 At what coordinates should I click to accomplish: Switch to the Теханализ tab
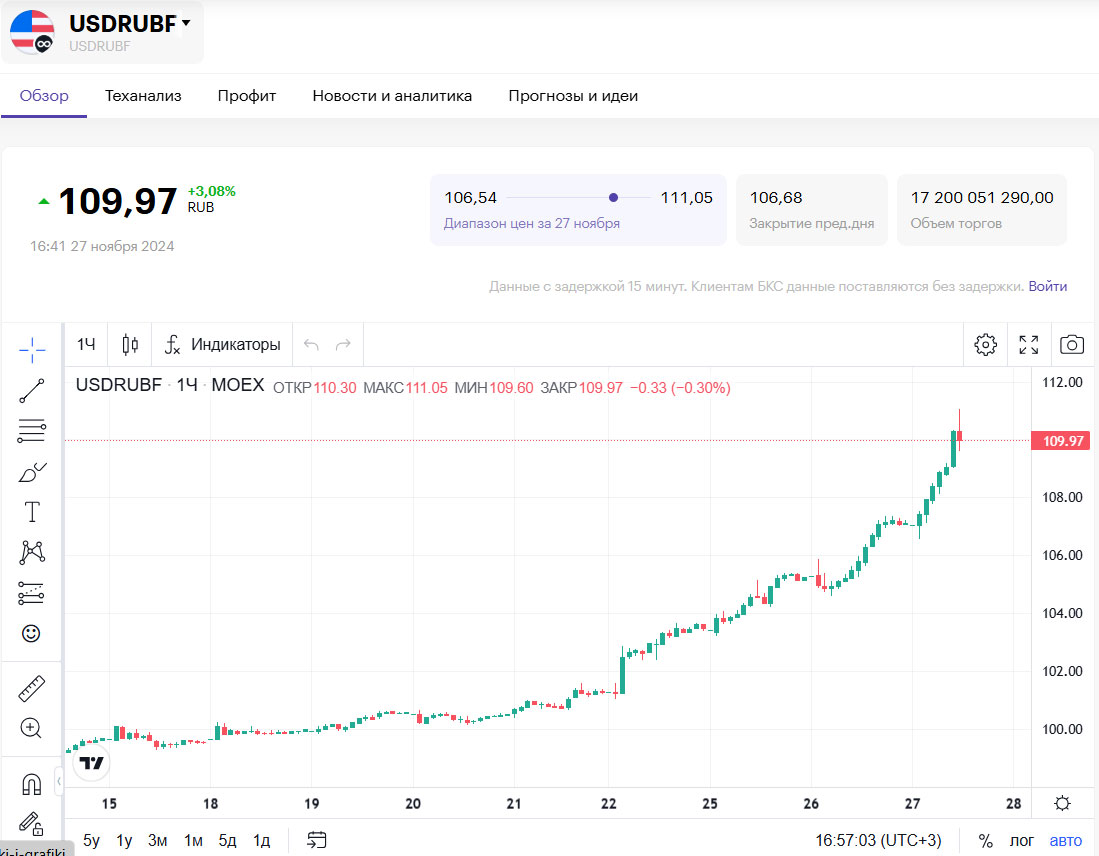point(143,96)
